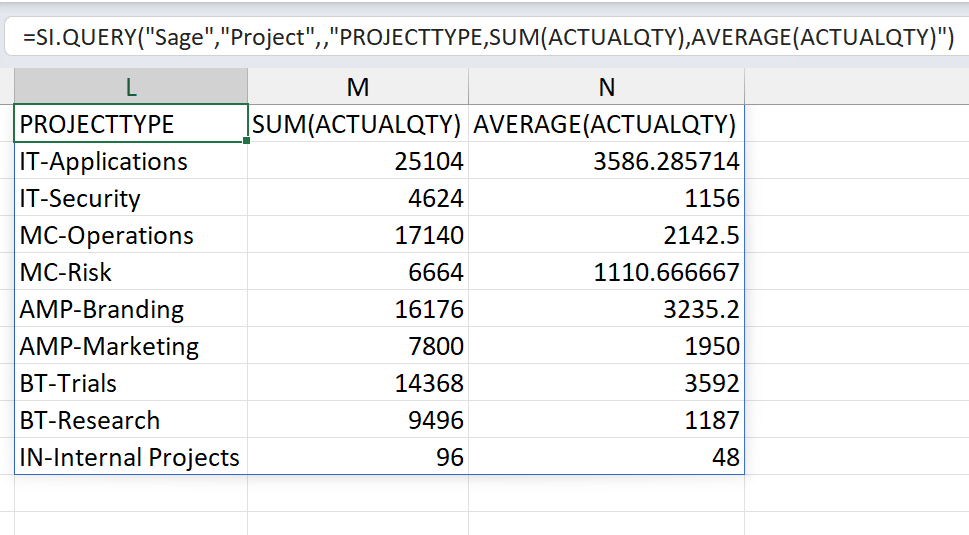This screenshot has height=535, width=969.
Task: Select column N header
Action: click(x=606, y=86)
